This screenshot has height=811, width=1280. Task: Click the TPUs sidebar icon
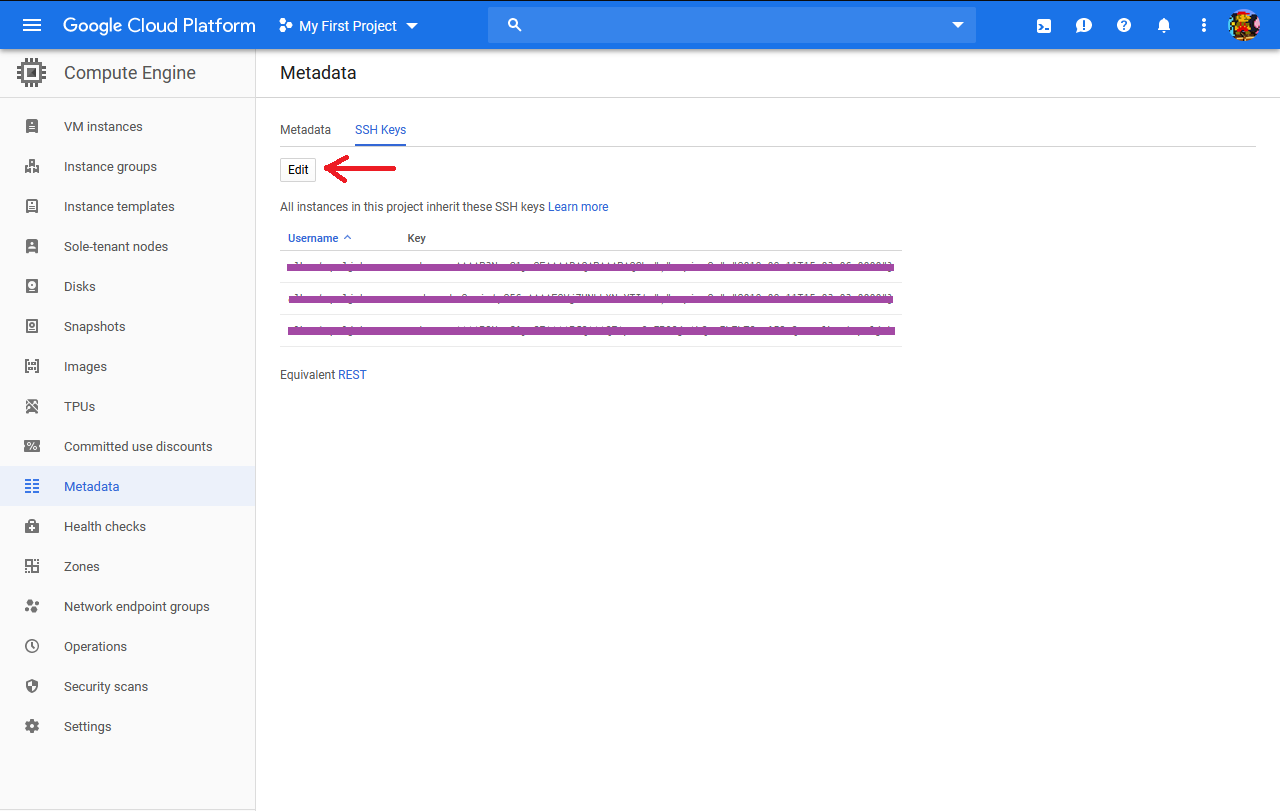coord(32,406)
